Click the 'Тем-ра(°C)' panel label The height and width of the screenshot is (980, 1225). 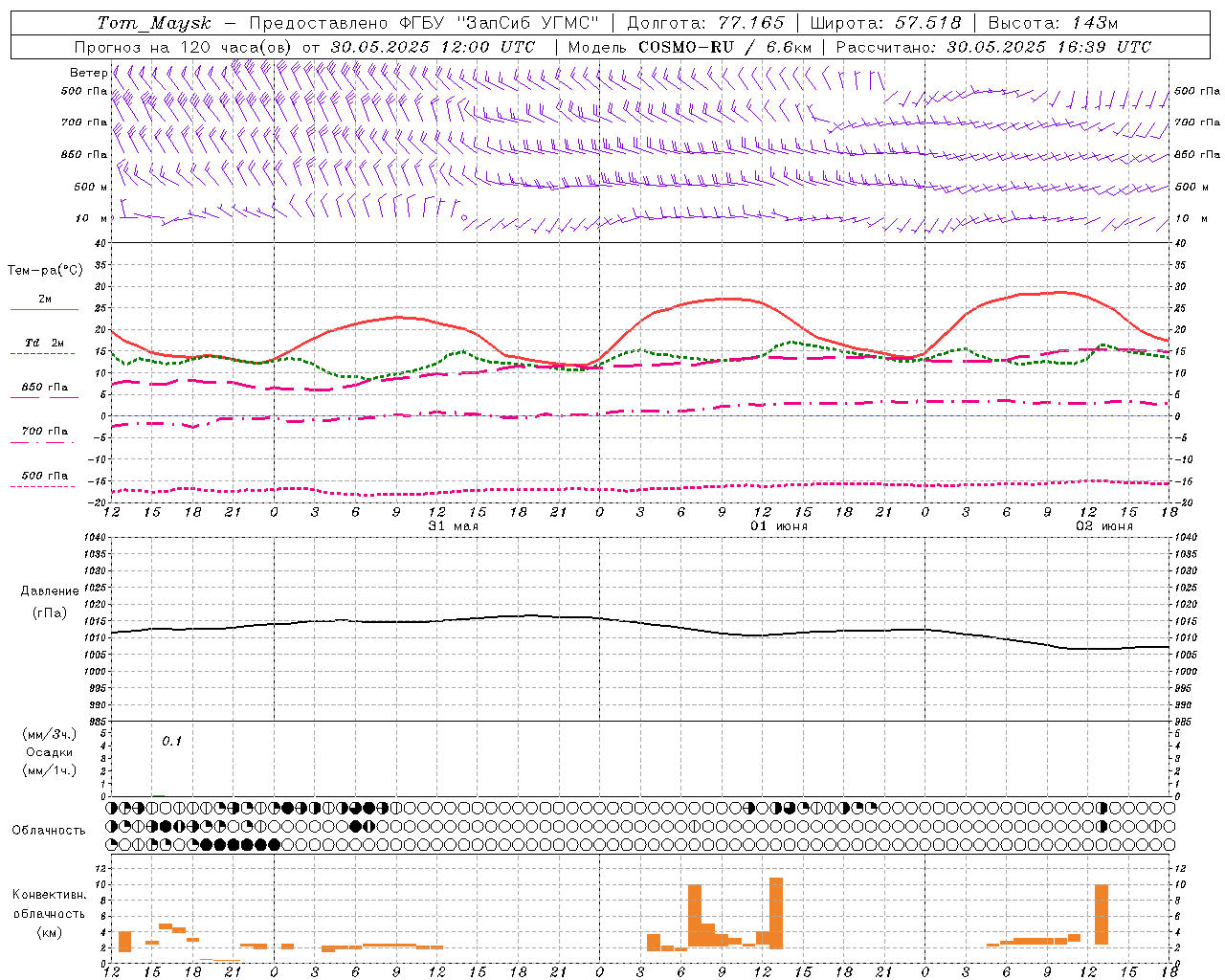[x=45, y=271]
